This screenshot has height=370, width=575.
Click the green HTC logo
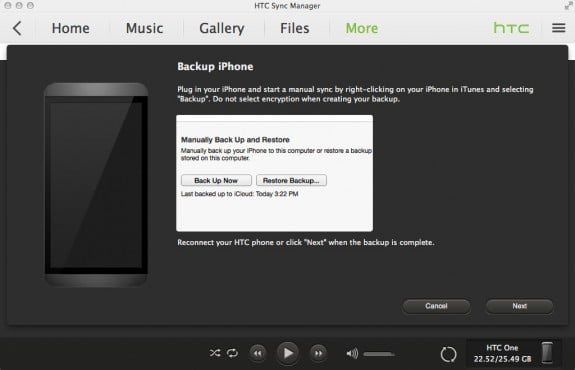511,28
